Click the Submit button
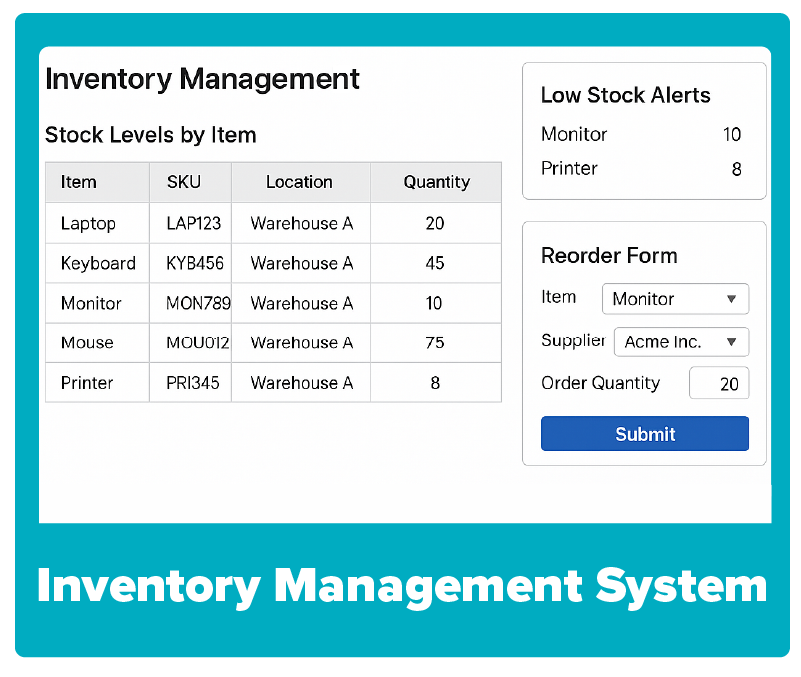 644,433
